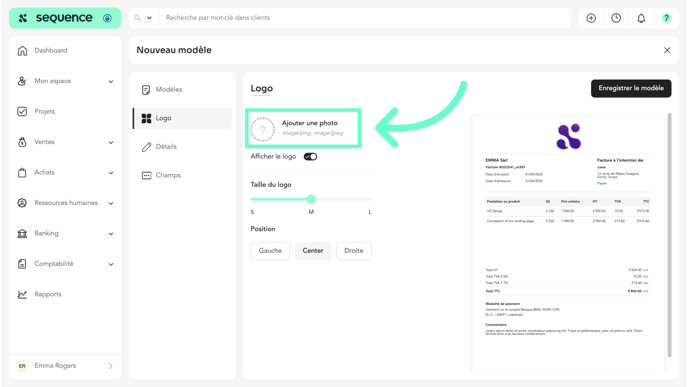
Task: Open the help question mark icon
Action: (x=666, y=18)
